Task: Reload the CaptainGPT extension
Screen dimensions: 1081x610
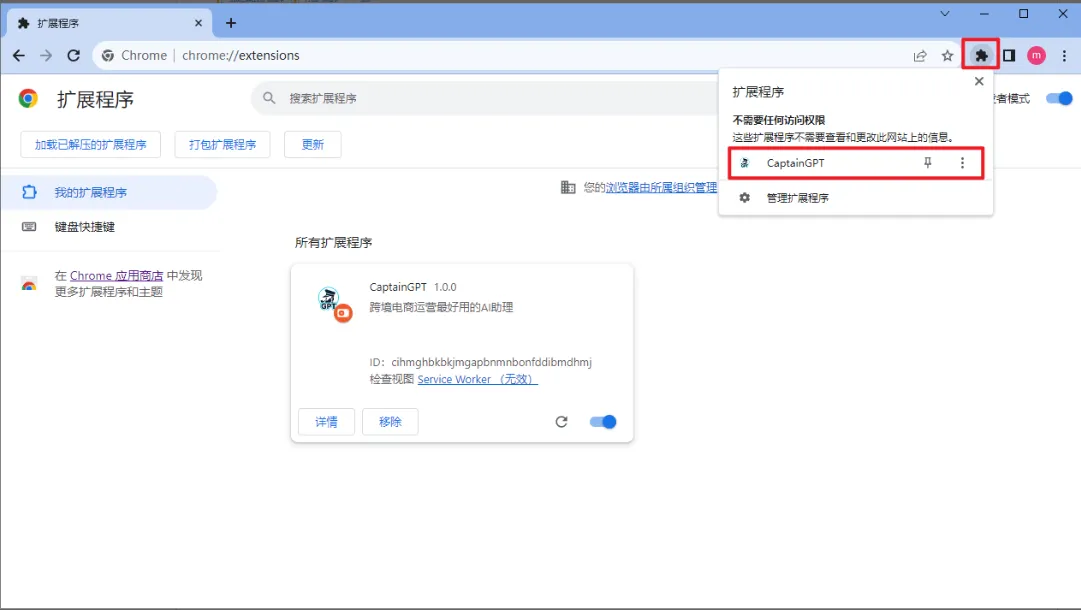Action: [561, 422]
